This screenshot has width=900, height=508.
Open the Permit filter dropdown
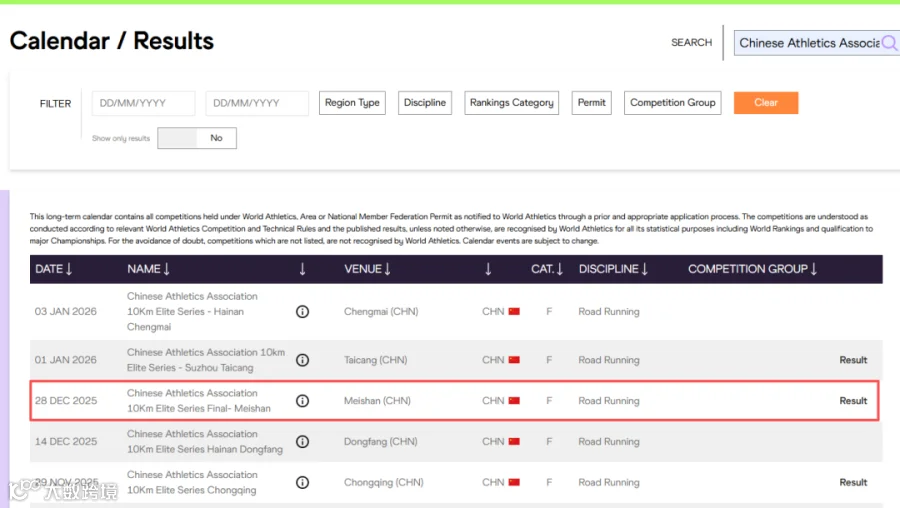(591, 103)
